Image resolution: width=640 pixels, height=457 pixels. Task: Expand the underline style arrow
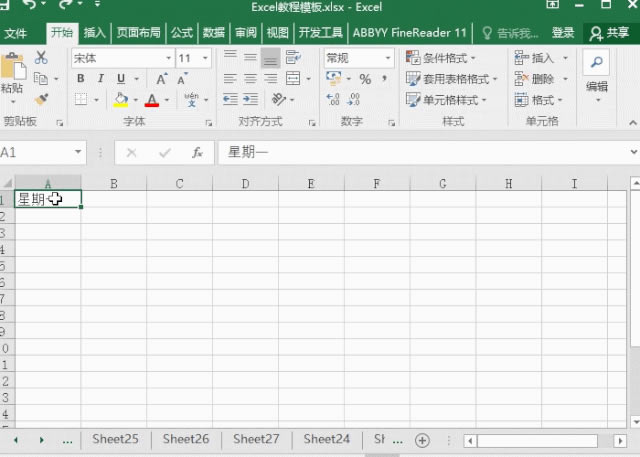click(137, 79)
